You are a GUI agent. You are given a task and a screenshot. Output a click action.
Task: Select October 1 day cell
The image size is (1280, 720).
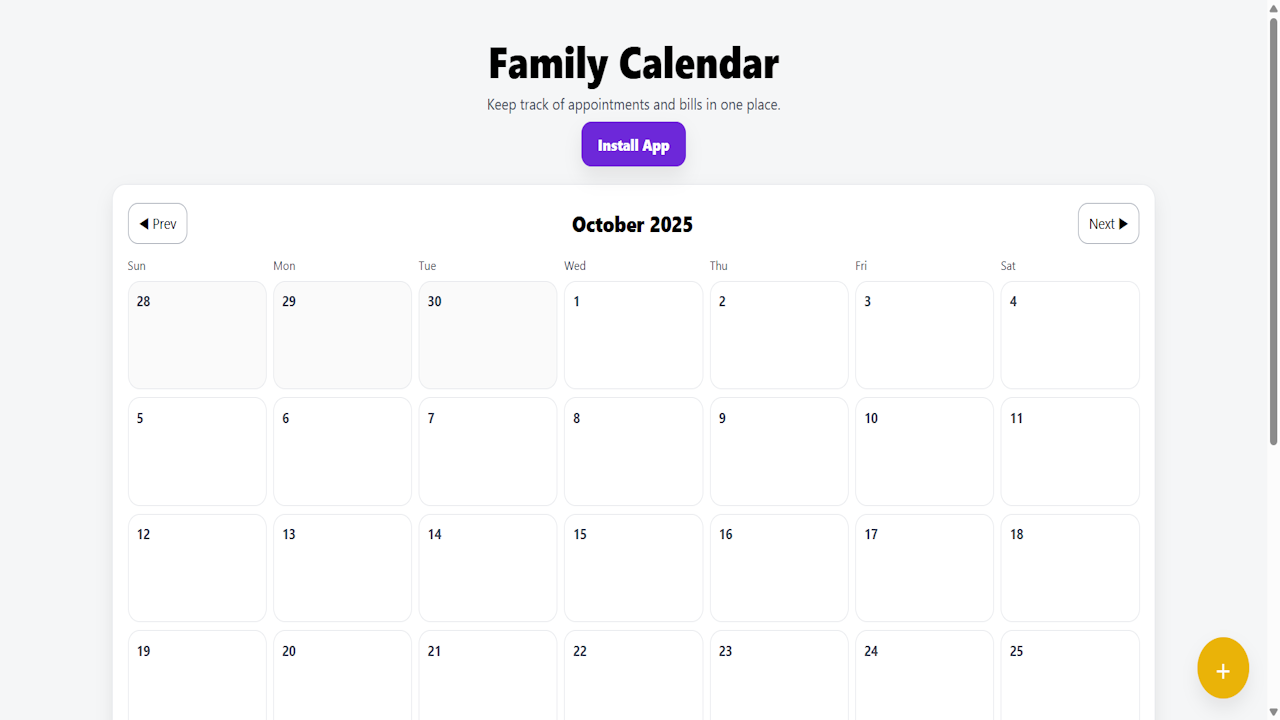[633, 335]
